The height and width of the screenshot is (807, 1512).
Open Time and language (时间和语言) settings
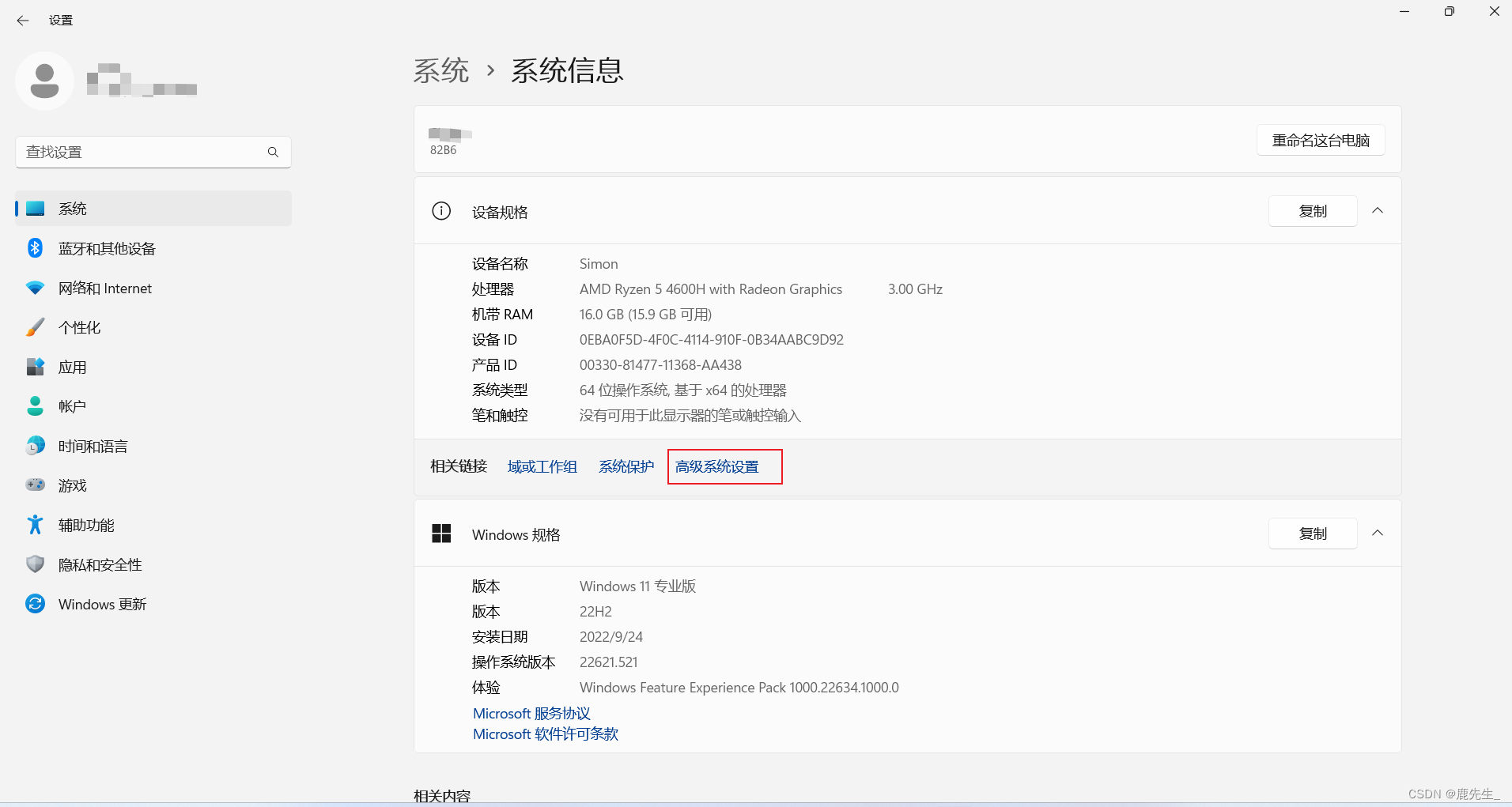coord(93,447)
